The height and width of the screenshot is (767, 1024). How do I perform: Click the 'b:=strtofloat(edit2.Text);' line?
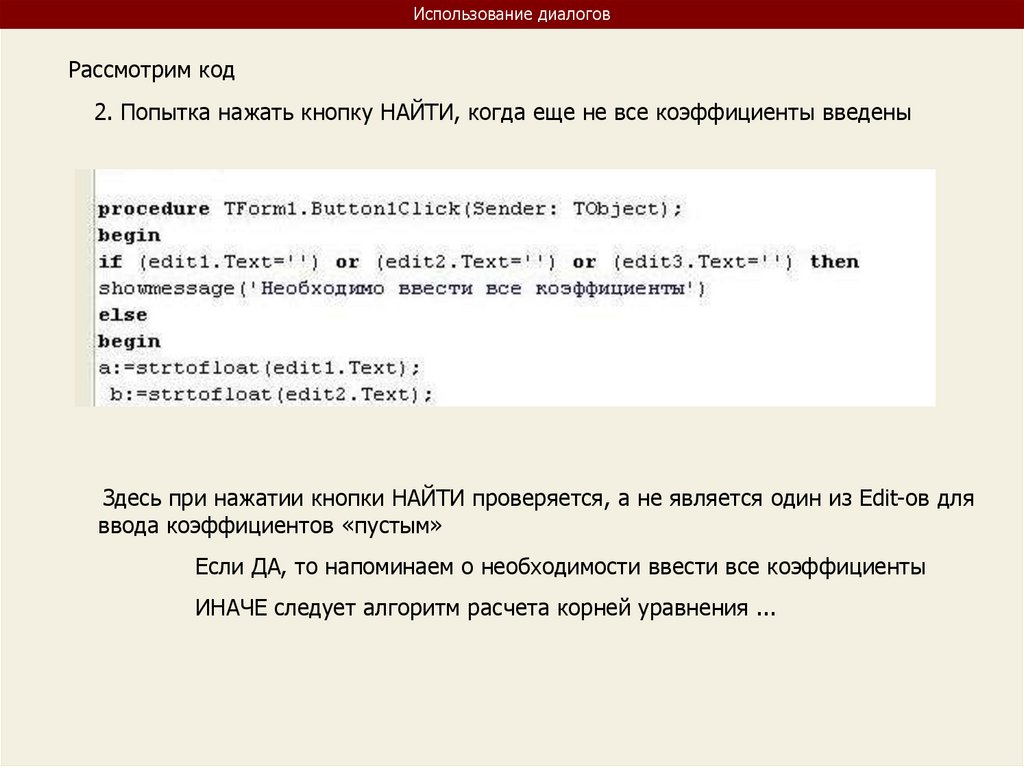[271, 395]
